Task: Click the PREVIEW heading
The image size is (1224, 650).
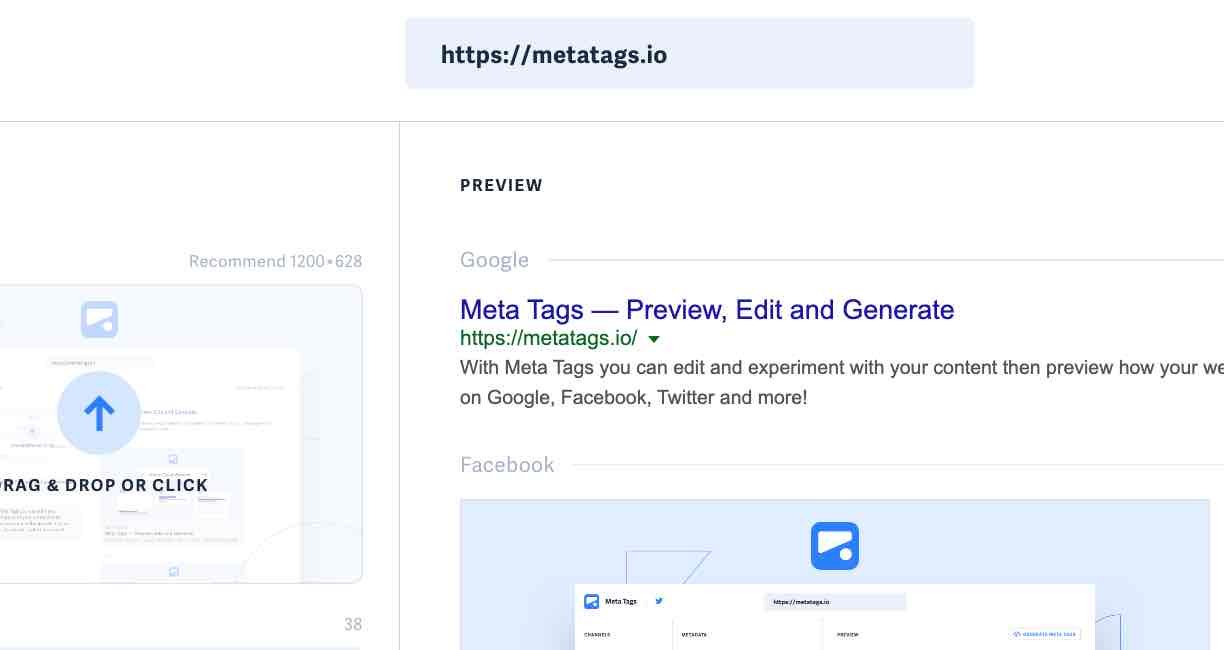Action: pos(501,185)
